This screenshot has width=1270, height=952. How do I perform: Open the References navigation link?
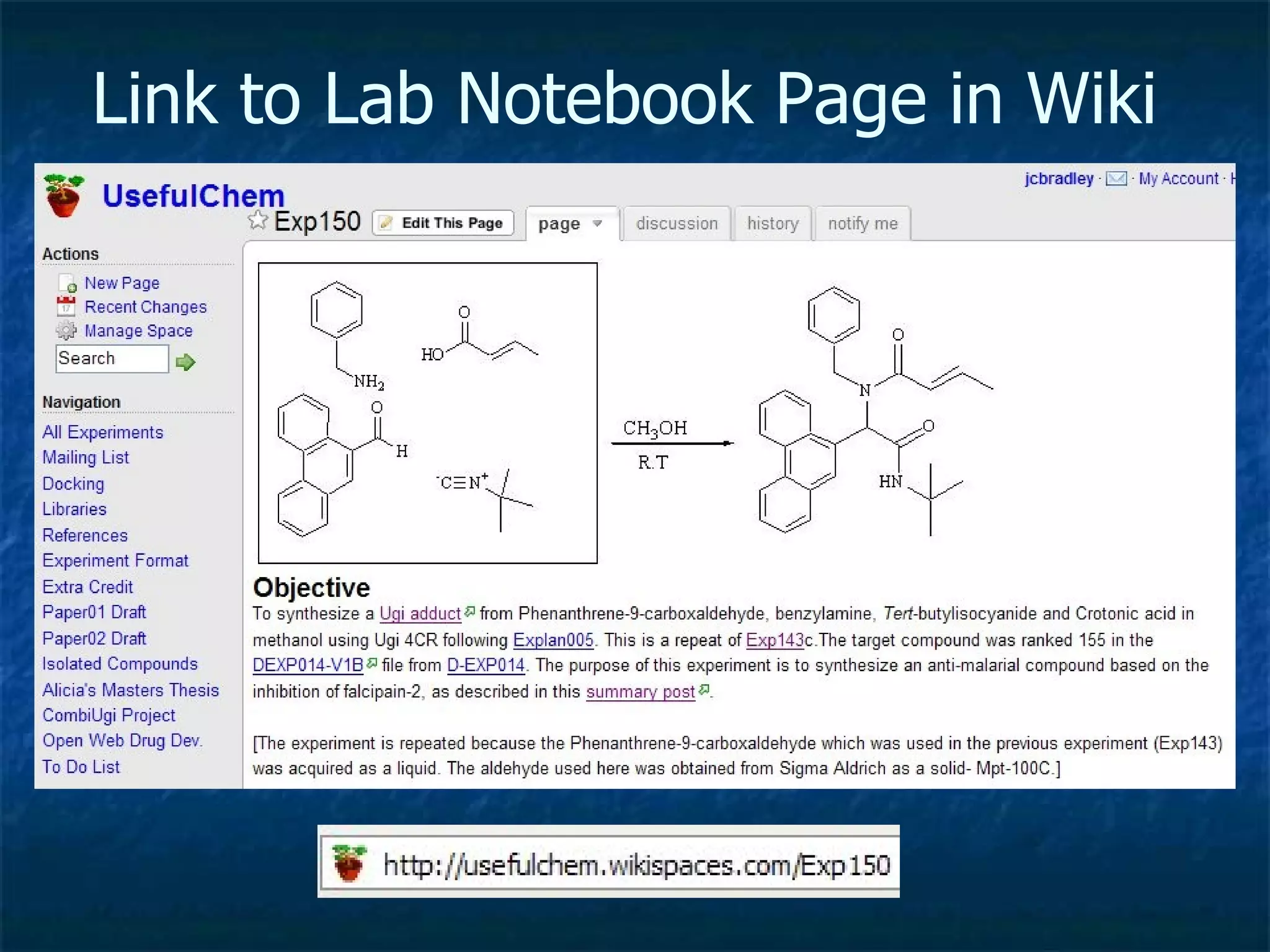[85, 535]
